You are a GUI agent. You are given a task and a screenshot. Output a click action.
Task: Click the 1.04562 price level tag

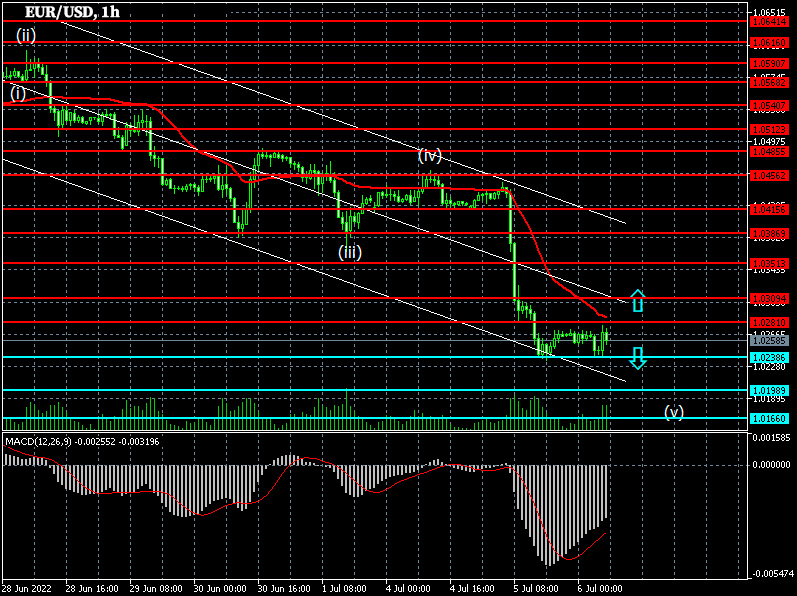(770, 175)
